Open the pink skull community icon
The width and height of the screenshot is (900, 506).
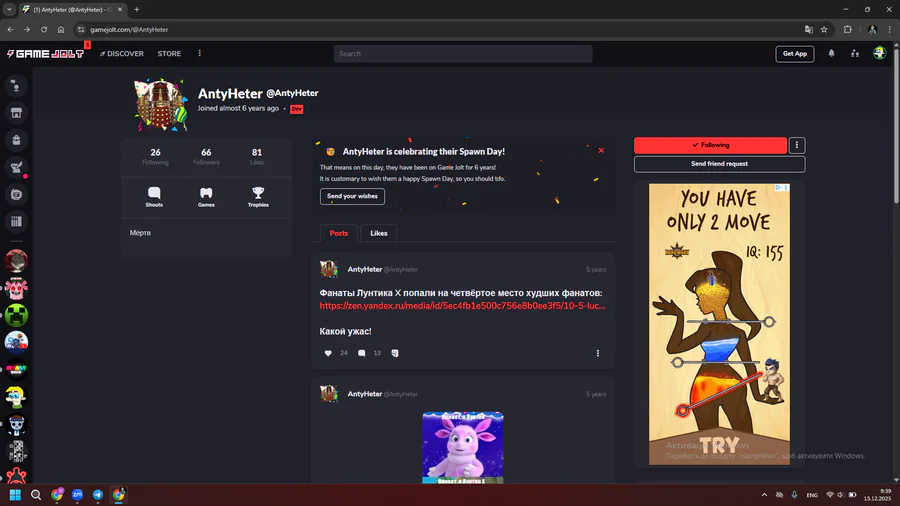pyautogui.click(x=16, y=288)
